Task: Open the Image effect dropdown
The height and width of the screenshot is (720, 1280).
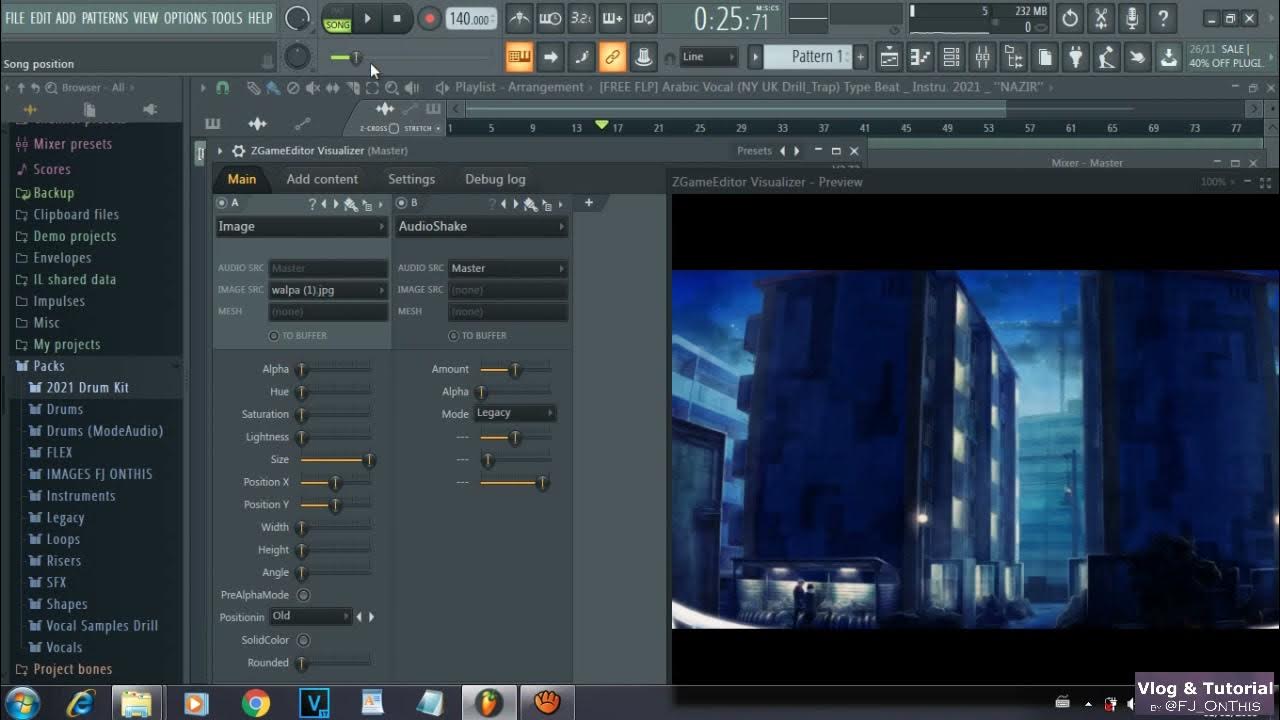Action: point(302,227)
